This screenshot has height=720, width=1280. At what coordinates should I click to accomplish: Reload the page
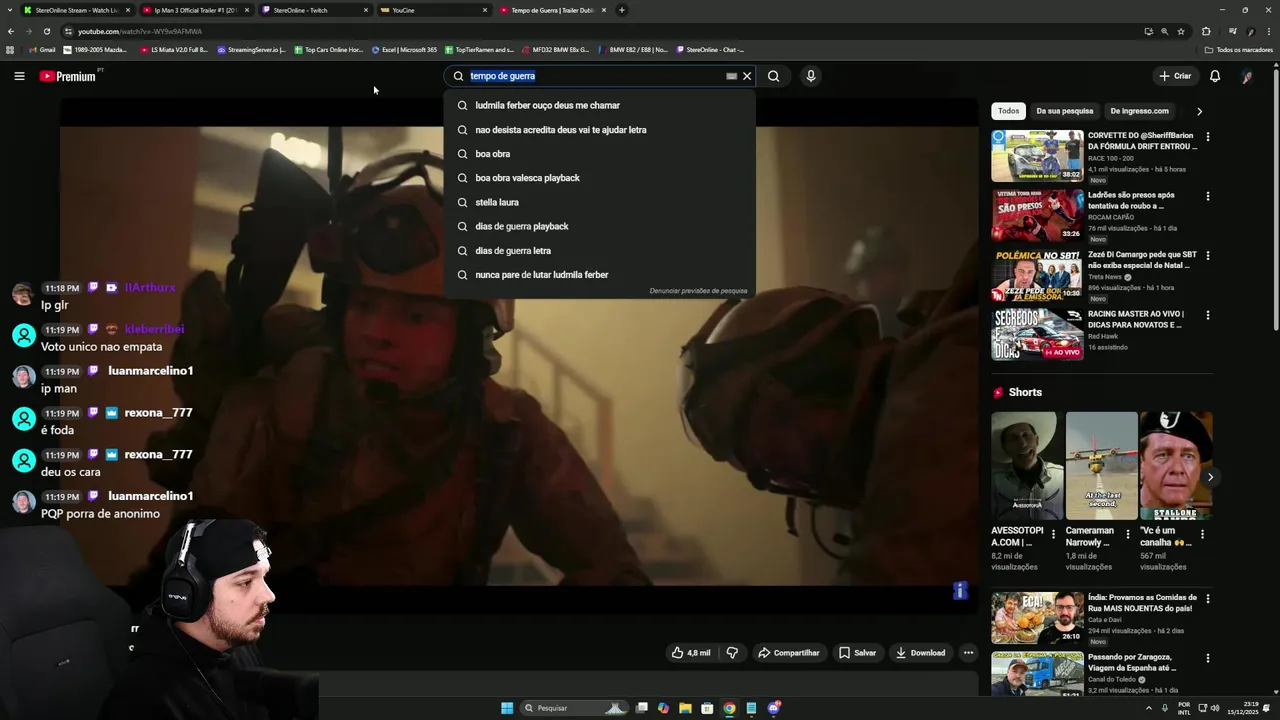(46, 31)
